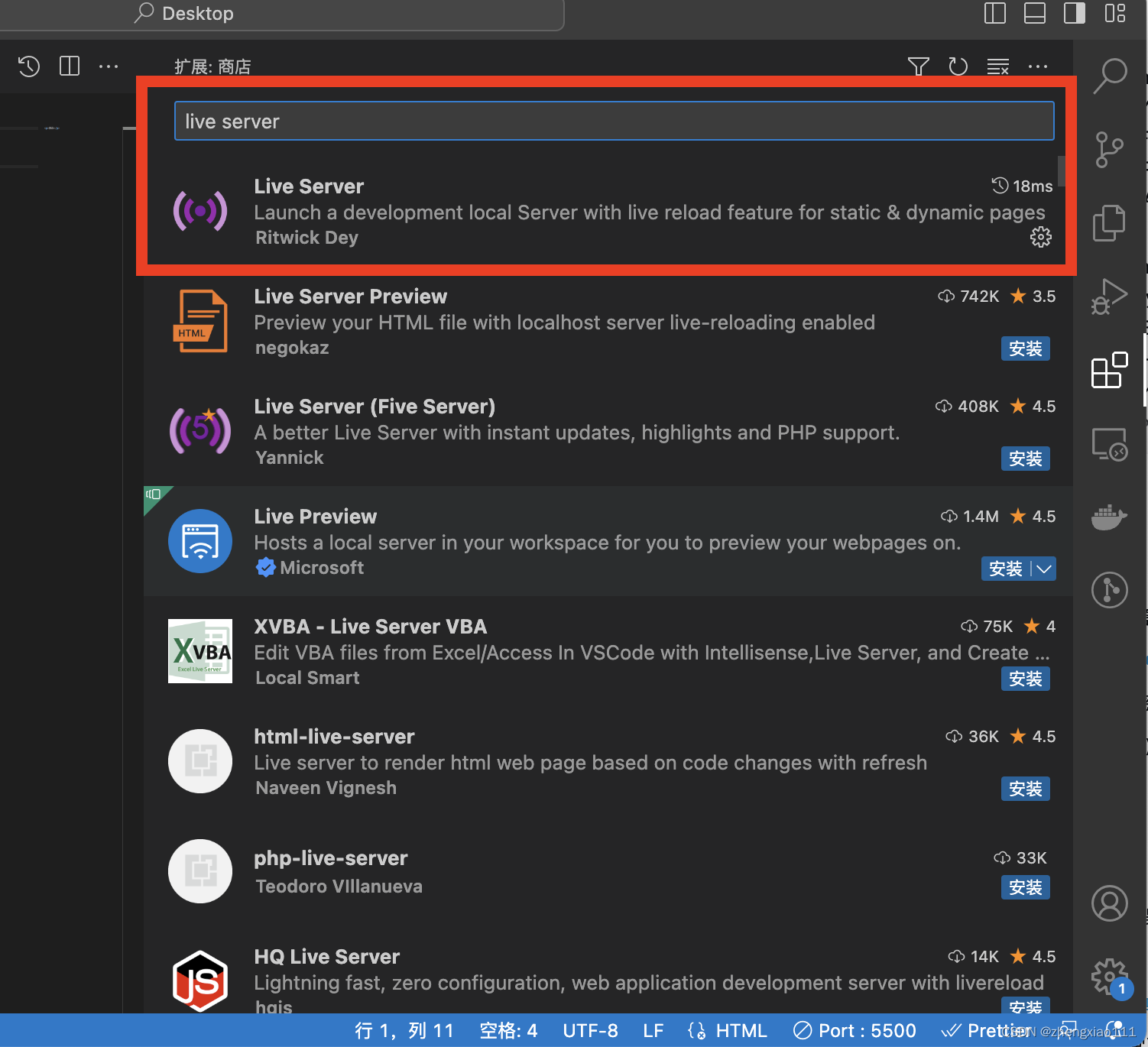Open the timeline history icon

pos(29,66)
